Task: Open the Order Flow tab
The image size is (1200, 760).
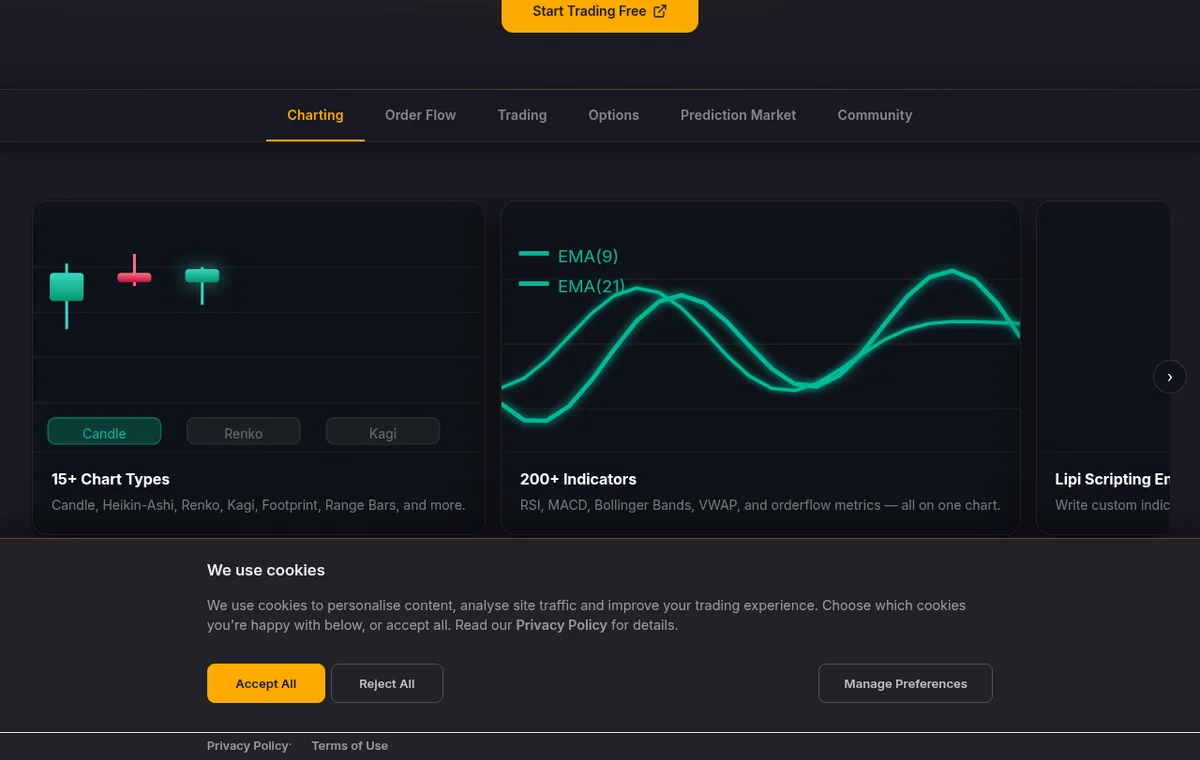Action: 420,115
